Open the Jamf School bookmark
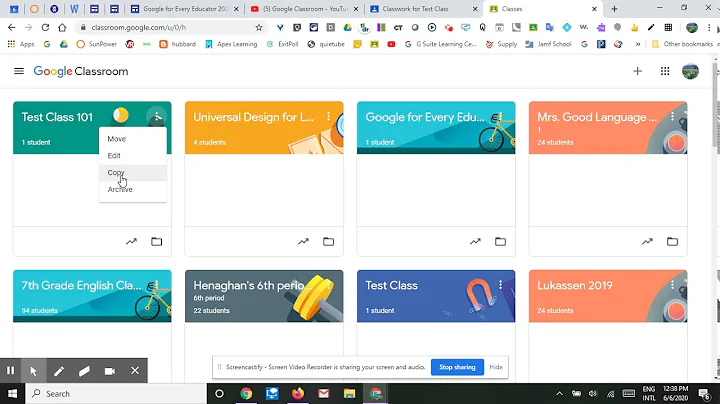 tap(549, 44)
